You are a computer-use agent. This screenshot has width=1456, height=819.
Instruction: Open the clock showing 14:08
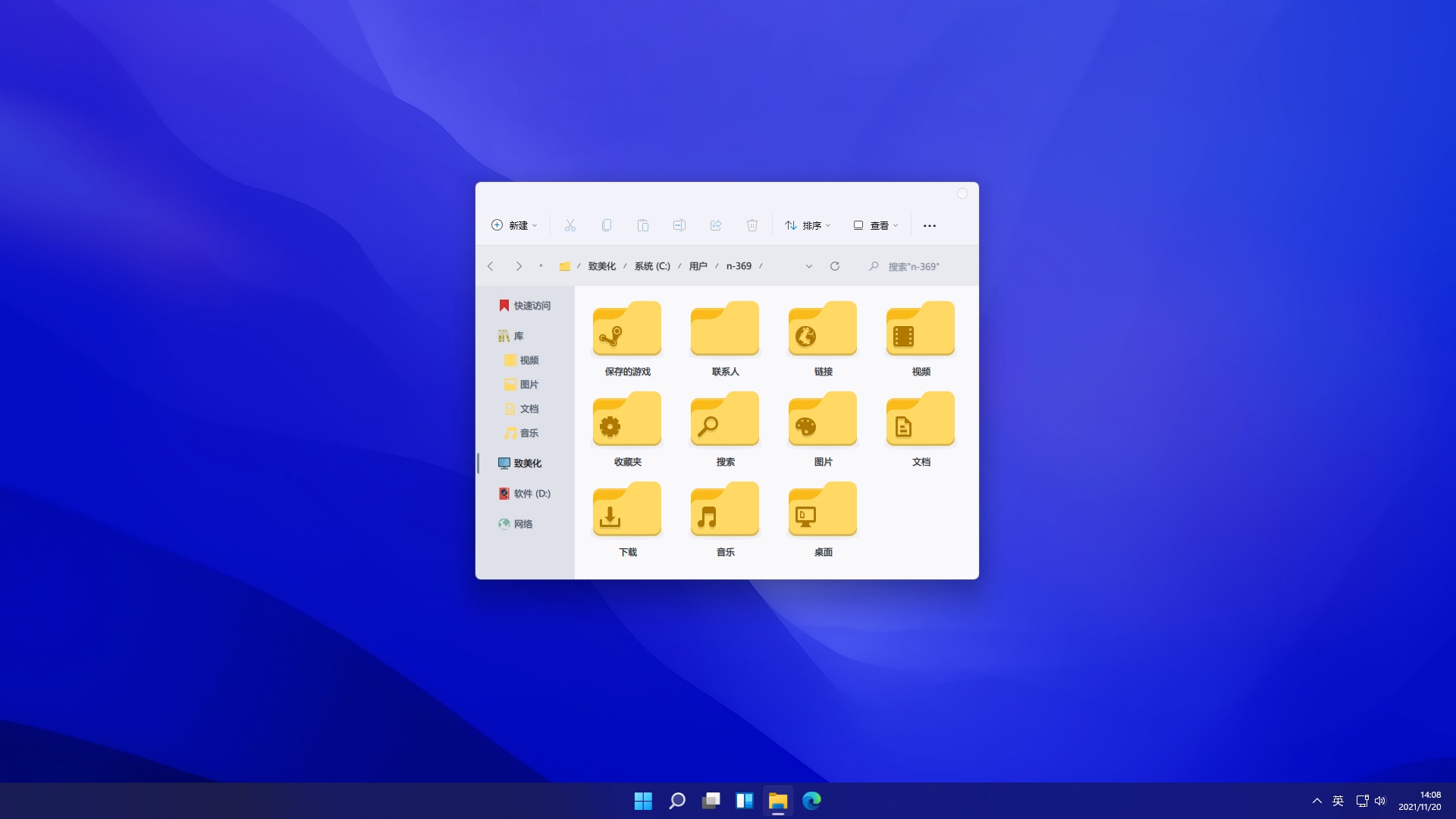[1420, 801]
